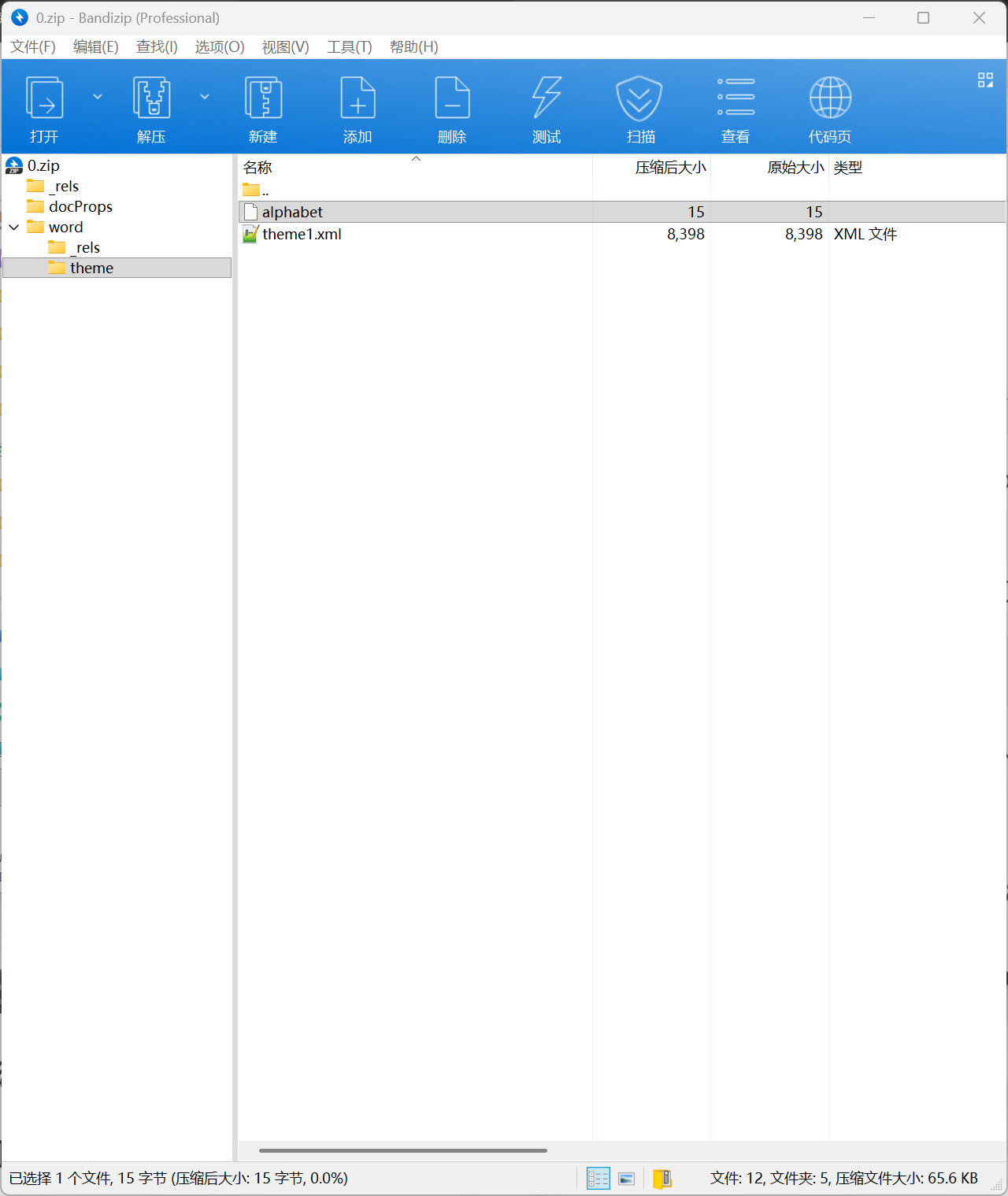The height and width of the screenshot is (1196, 1008).
Task: Open the dropdown arrow beside Extract (解压)
Action: click(205, 97)
